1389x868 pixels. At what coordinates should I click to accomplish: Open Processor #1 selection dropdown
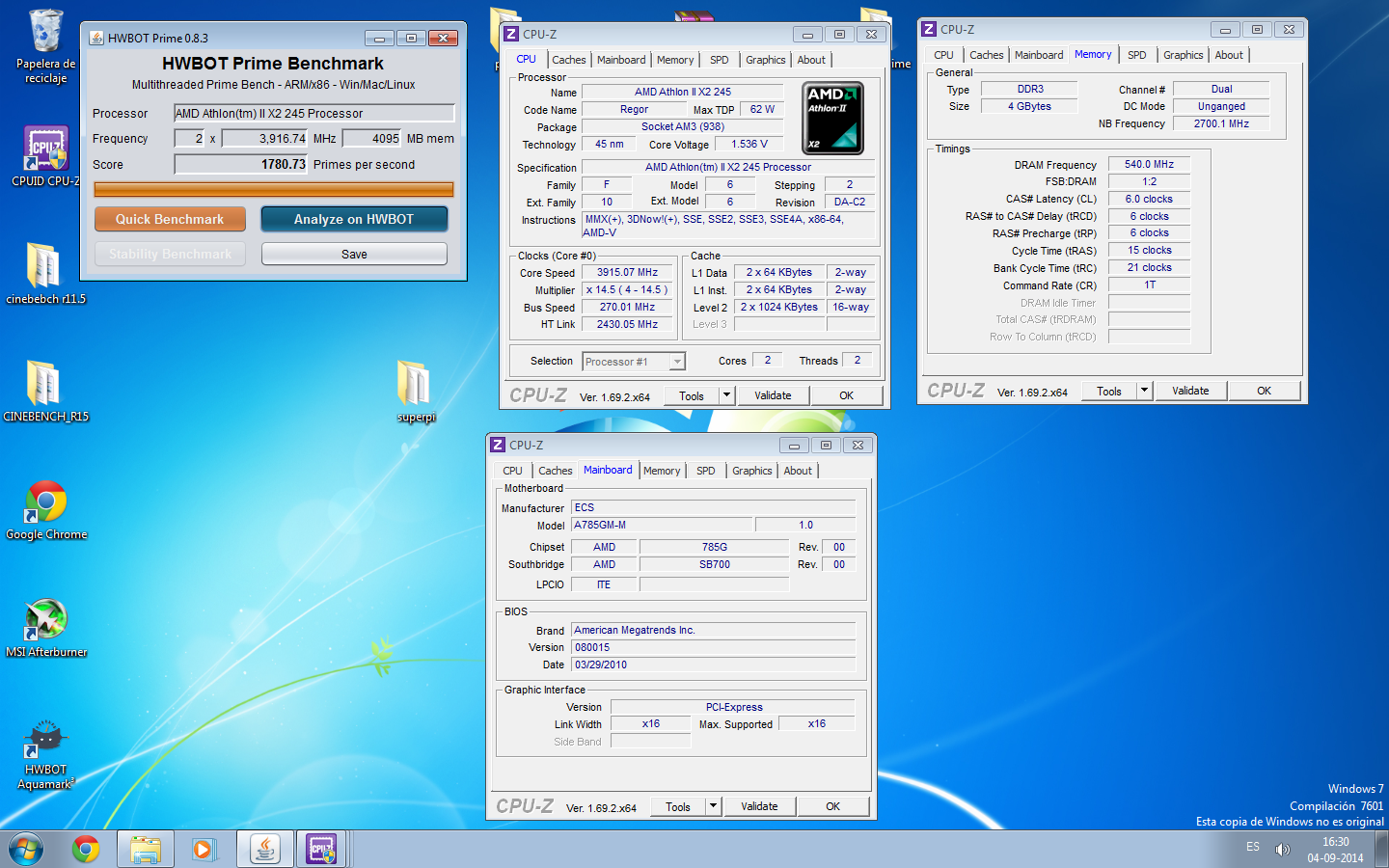[x=634, y=362]
